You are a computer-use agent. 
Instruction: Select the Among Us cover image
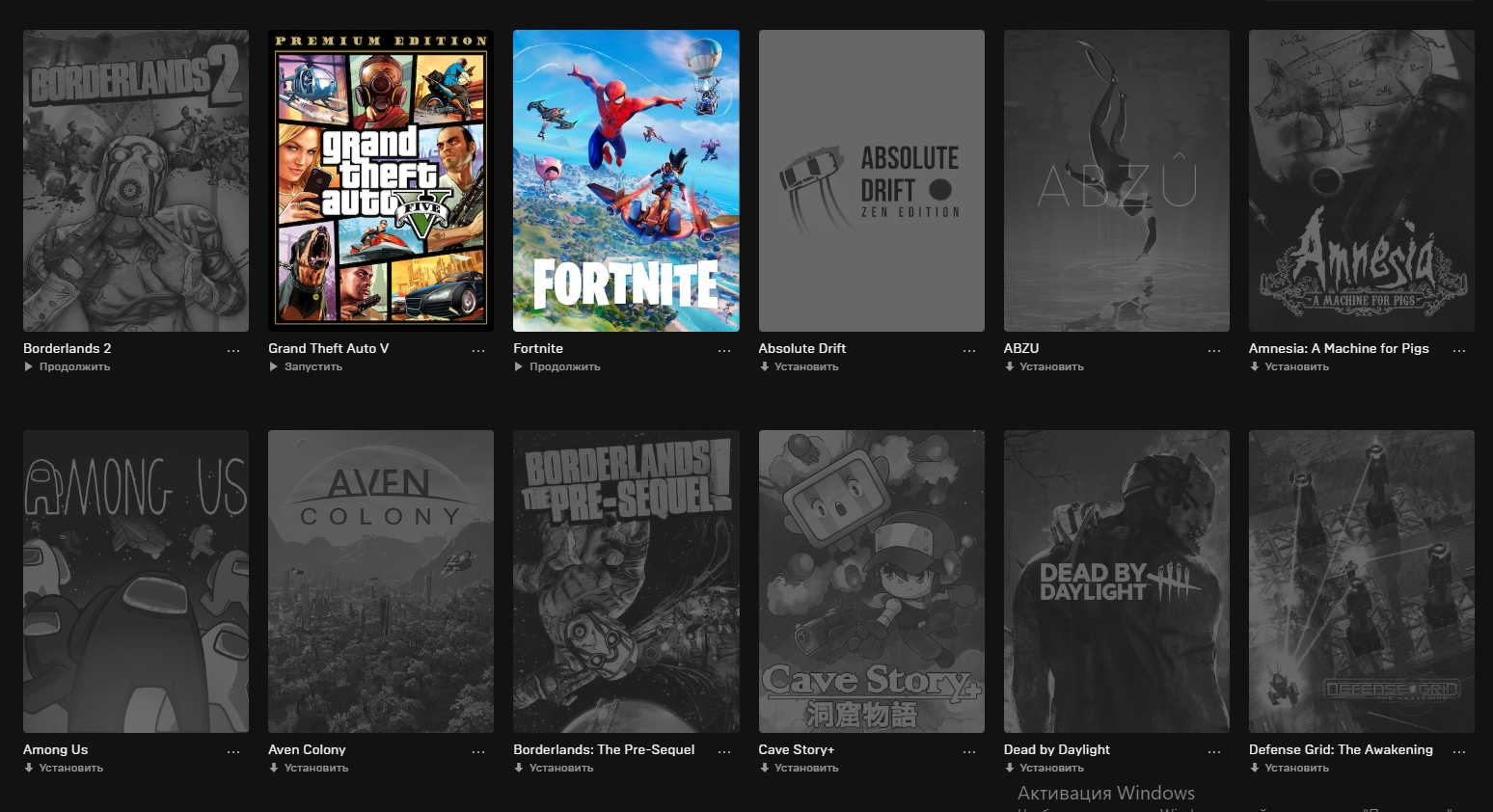pos(136,582)
